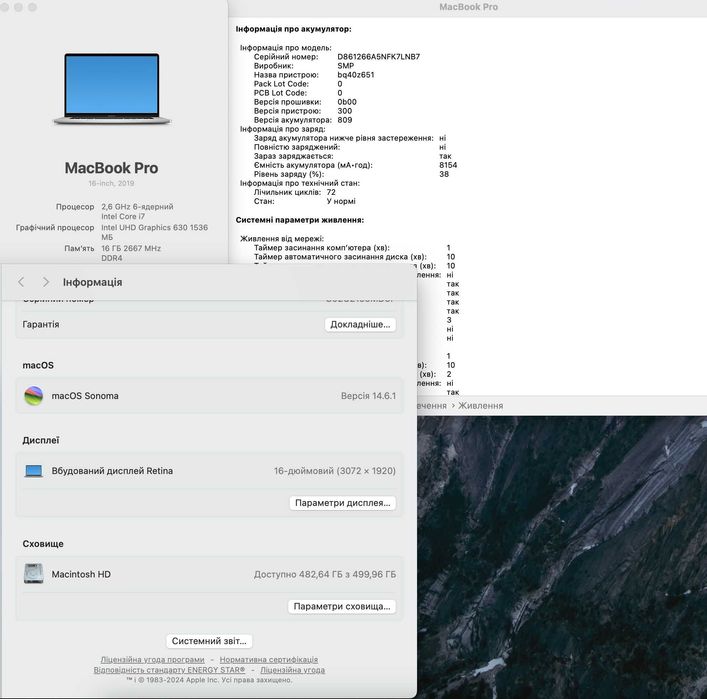
Task: Click the Вбудований дисплей Retina label
Action: pos(112,471)
